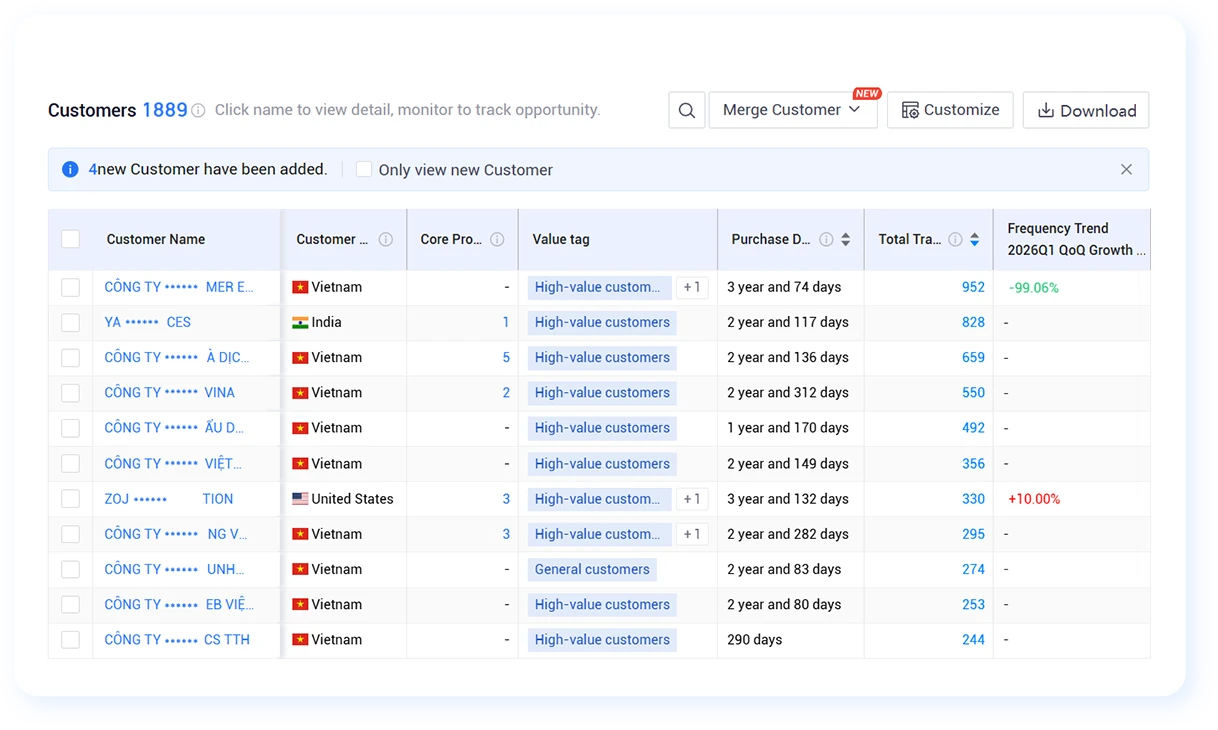Click 1 year and 170 days cell
The height and width of the screenshot is (730, 1218).
[788, 428]
